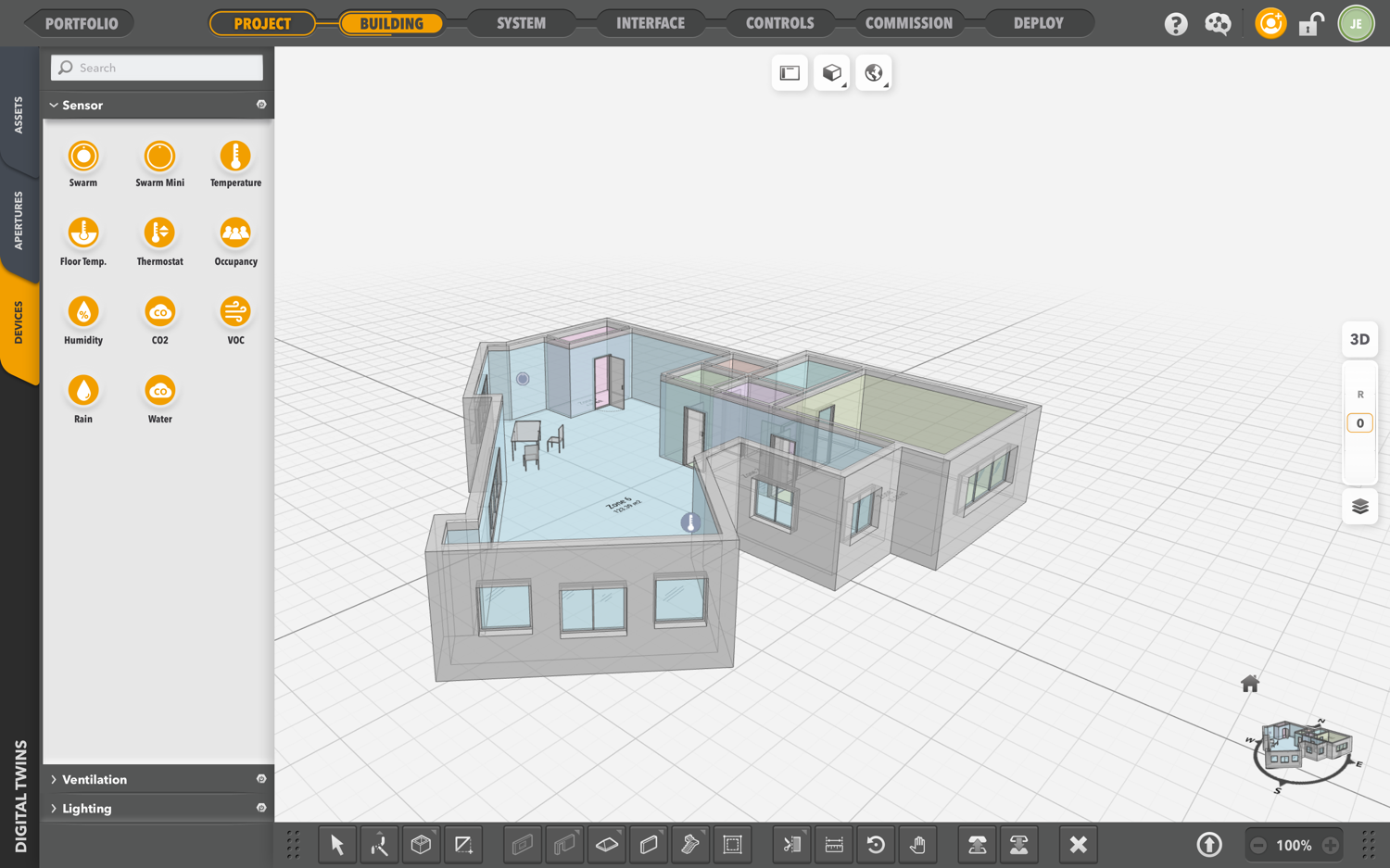The height and width of the screenshot is (868, 1390).
Task: Switch to the System tab
Action: (x=521, y=23)
